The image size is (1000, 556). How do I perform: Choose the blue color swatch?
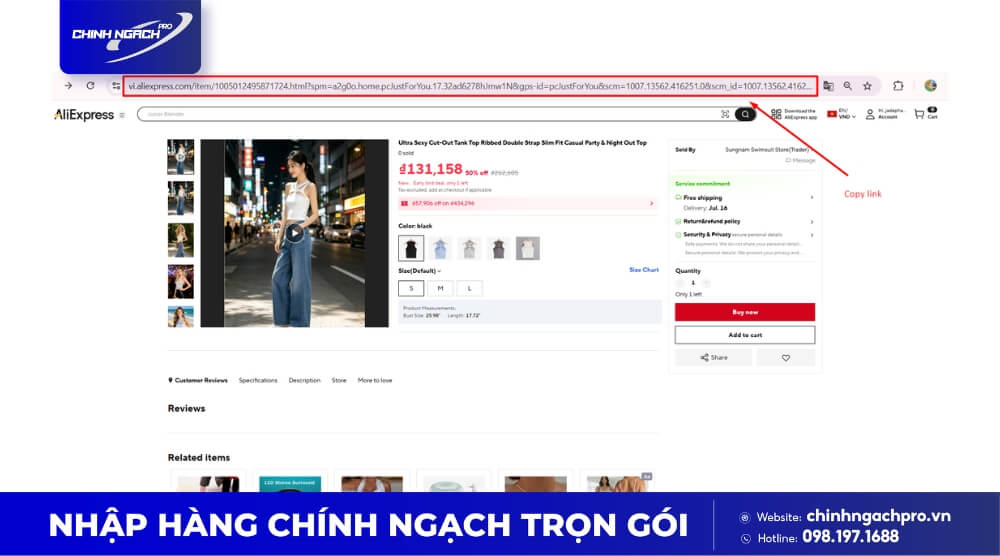click(440, 248)
